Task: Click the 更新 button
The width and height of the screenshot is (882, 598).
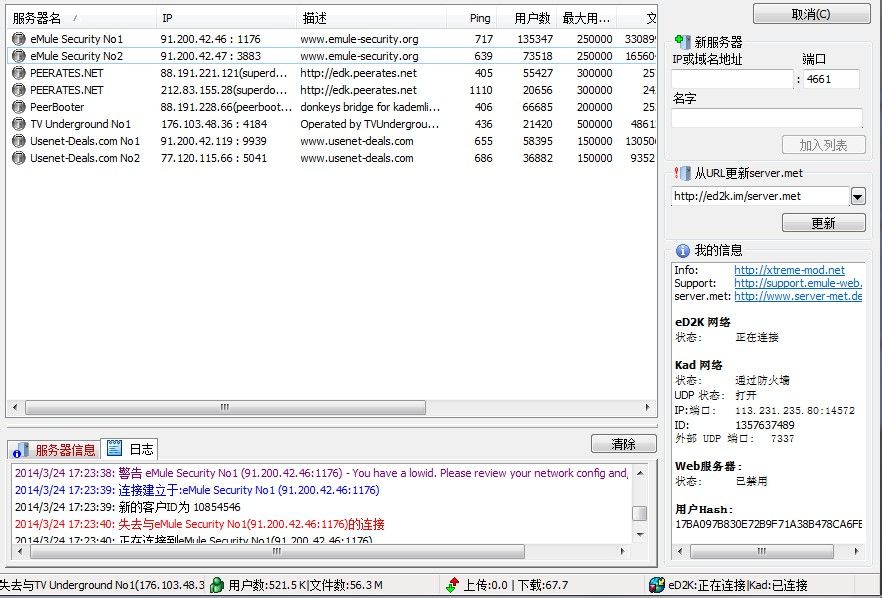Action: (824, 223)
